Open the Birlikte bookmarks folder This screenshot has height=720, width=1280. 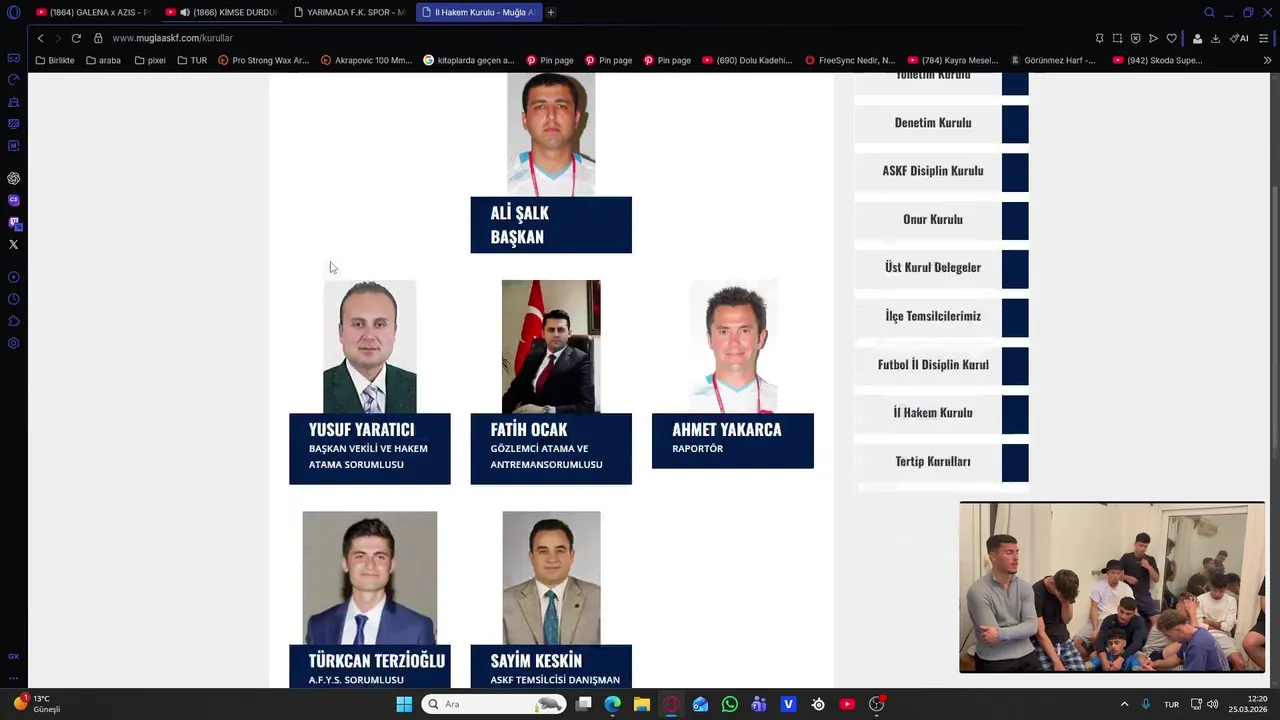pyautogui.click(x=55, y=60)
